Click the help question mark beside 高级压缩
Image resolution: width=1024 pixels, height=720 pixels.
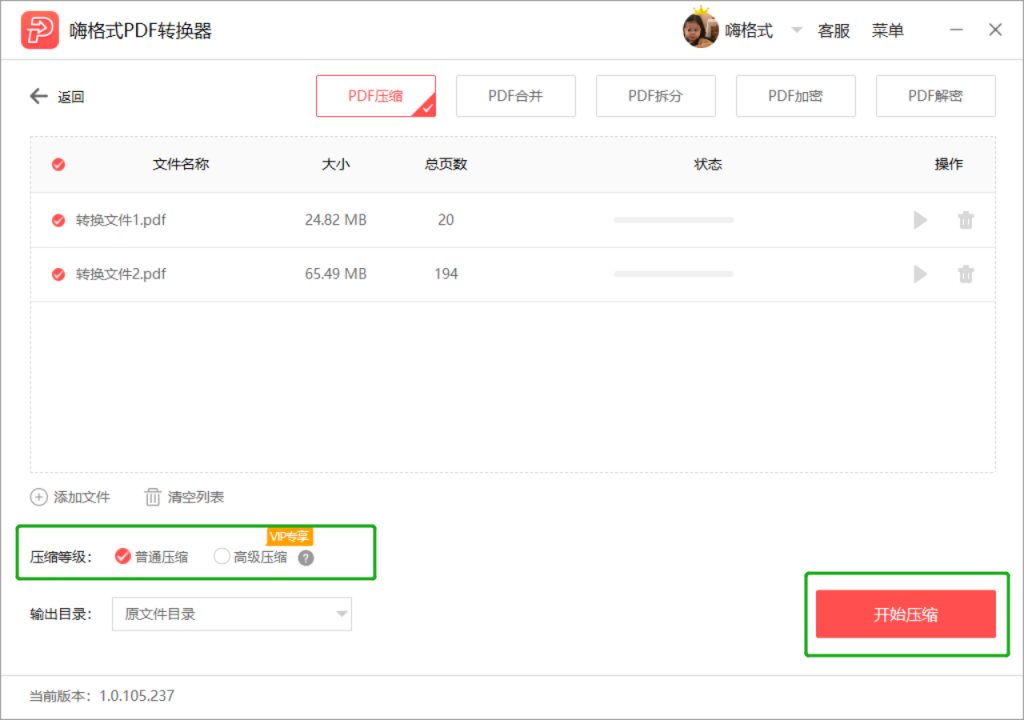306,558
